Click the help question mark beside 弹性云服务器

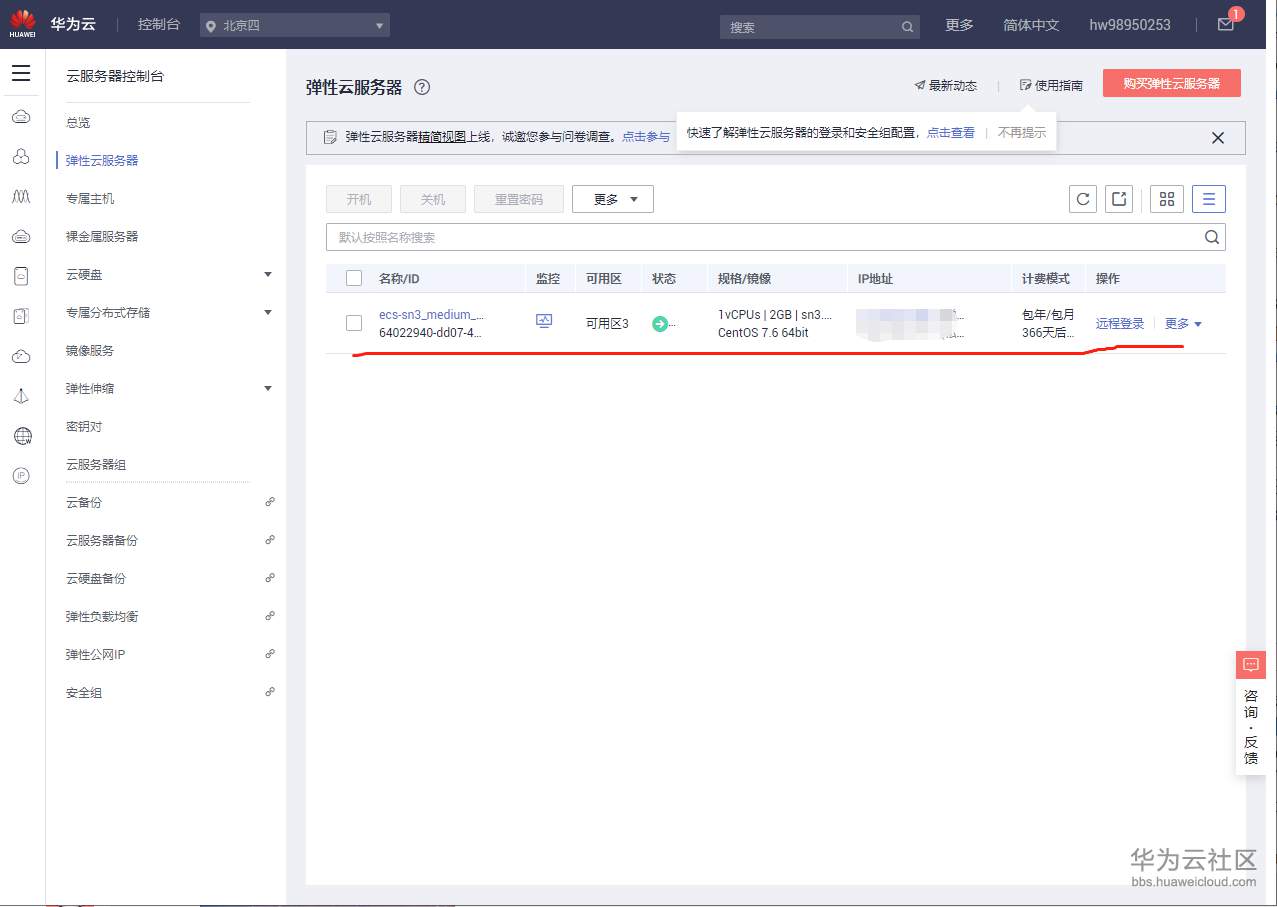[x=422, y=87]
